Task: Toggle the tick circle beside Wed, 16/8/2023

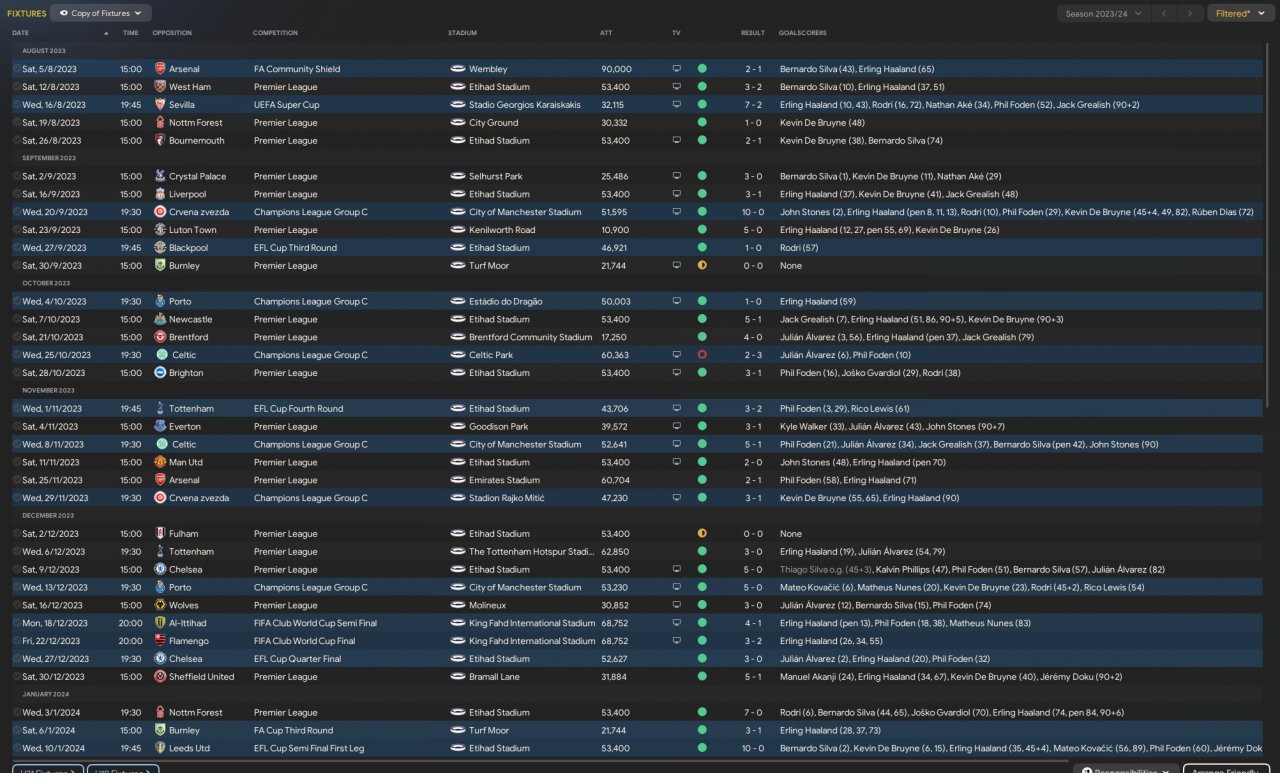Action: point(17,105)
